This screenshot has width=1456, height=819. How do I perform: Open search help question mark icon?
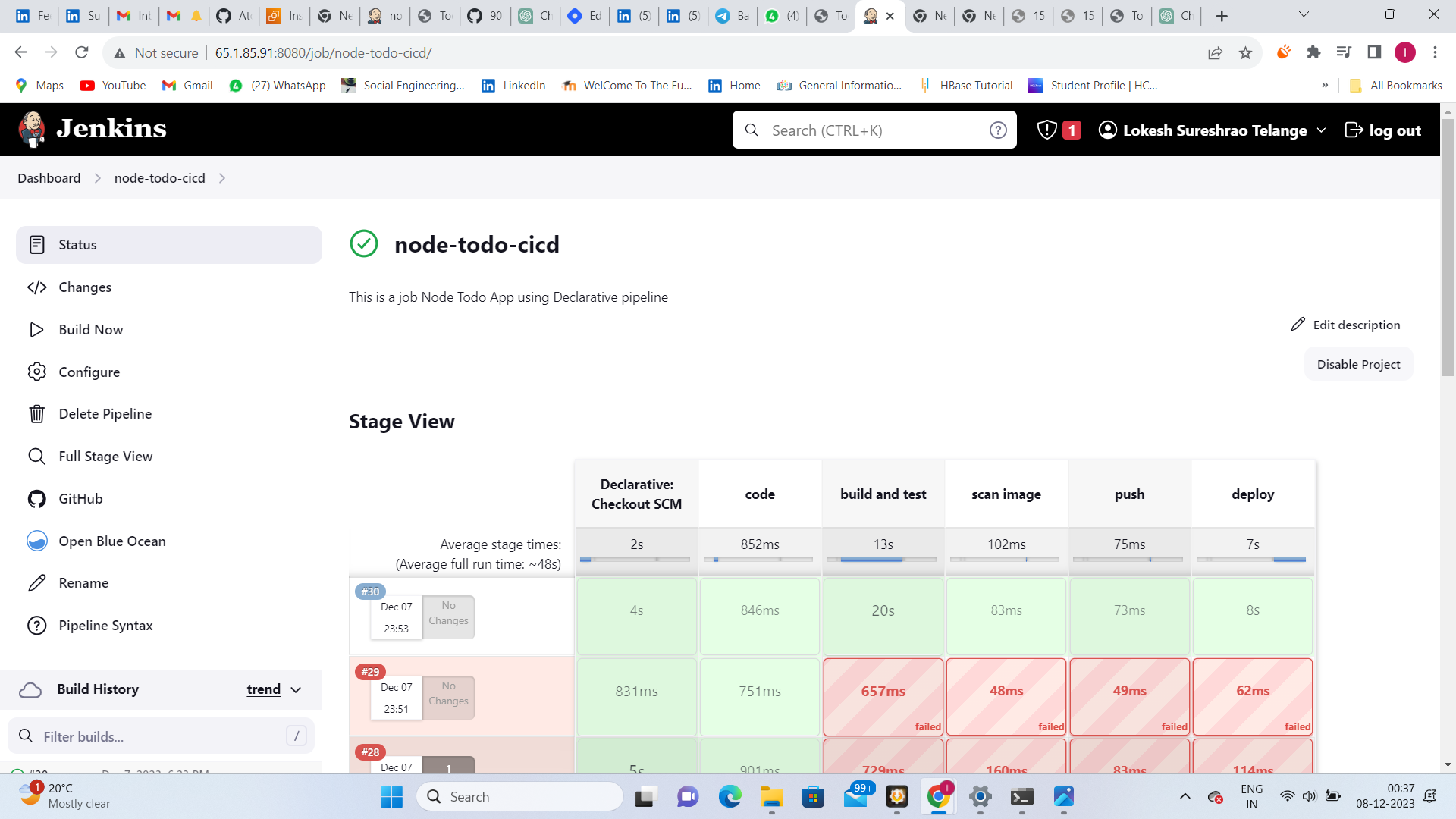click(x=998, y=130)
